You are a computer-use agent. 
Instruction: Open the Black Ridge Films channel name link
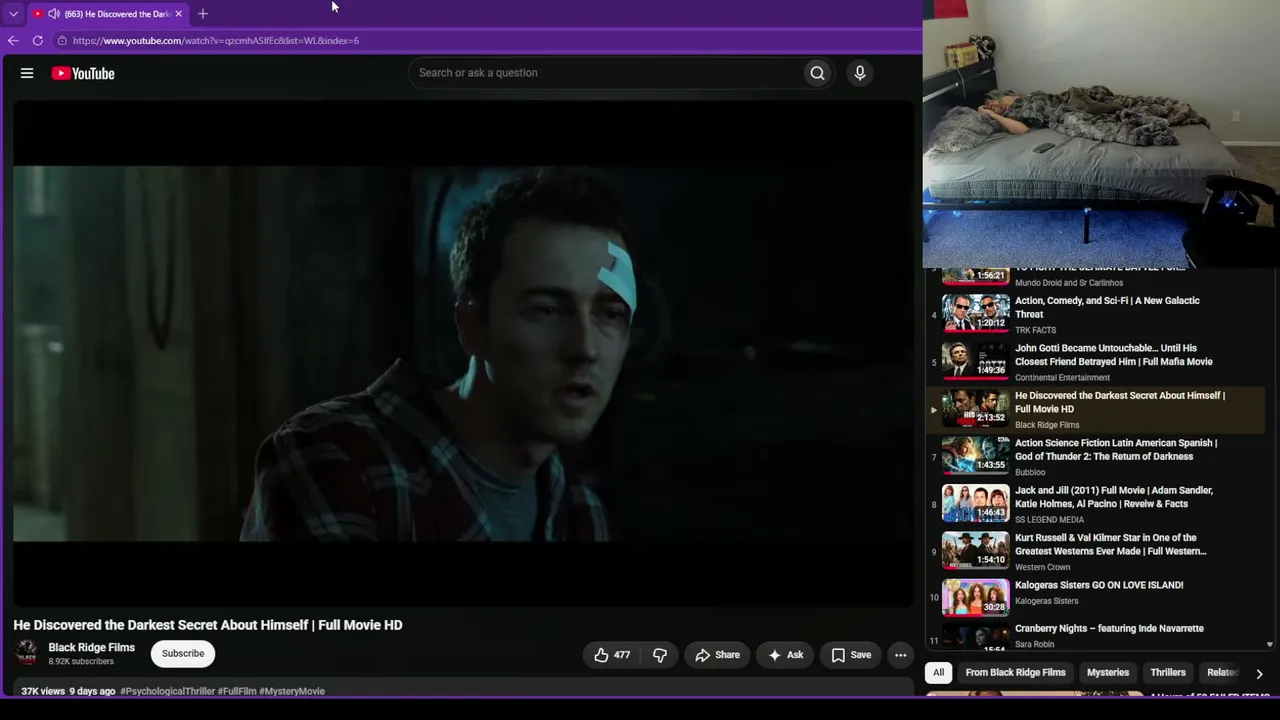point(92,648)
